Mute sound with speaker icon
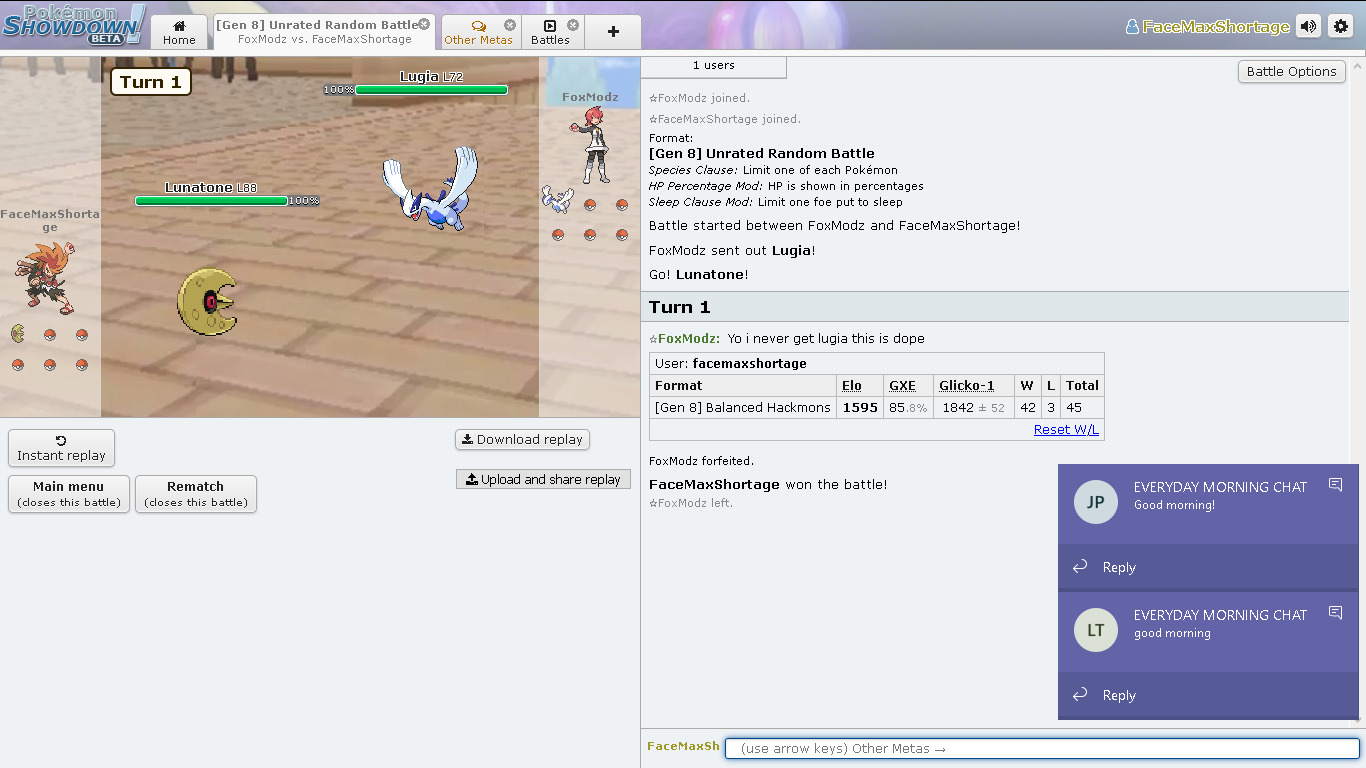This screenshot has height=768, width=1366. tap(1308, 27)
